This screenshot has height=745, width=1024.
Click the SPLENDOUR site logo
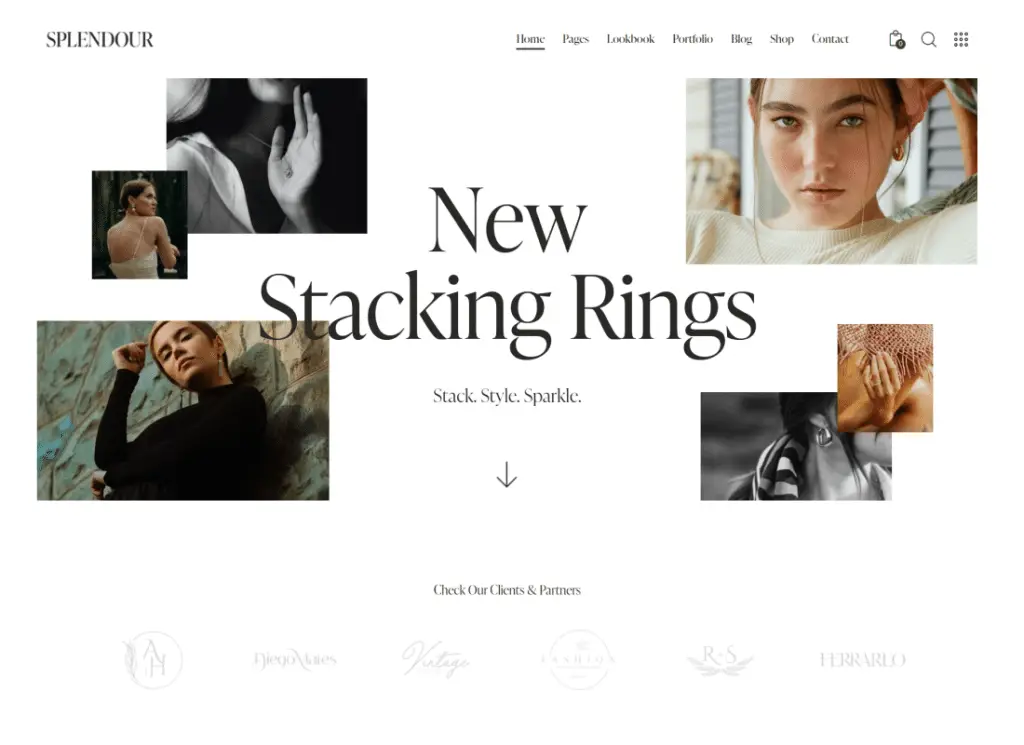(100, 40)
